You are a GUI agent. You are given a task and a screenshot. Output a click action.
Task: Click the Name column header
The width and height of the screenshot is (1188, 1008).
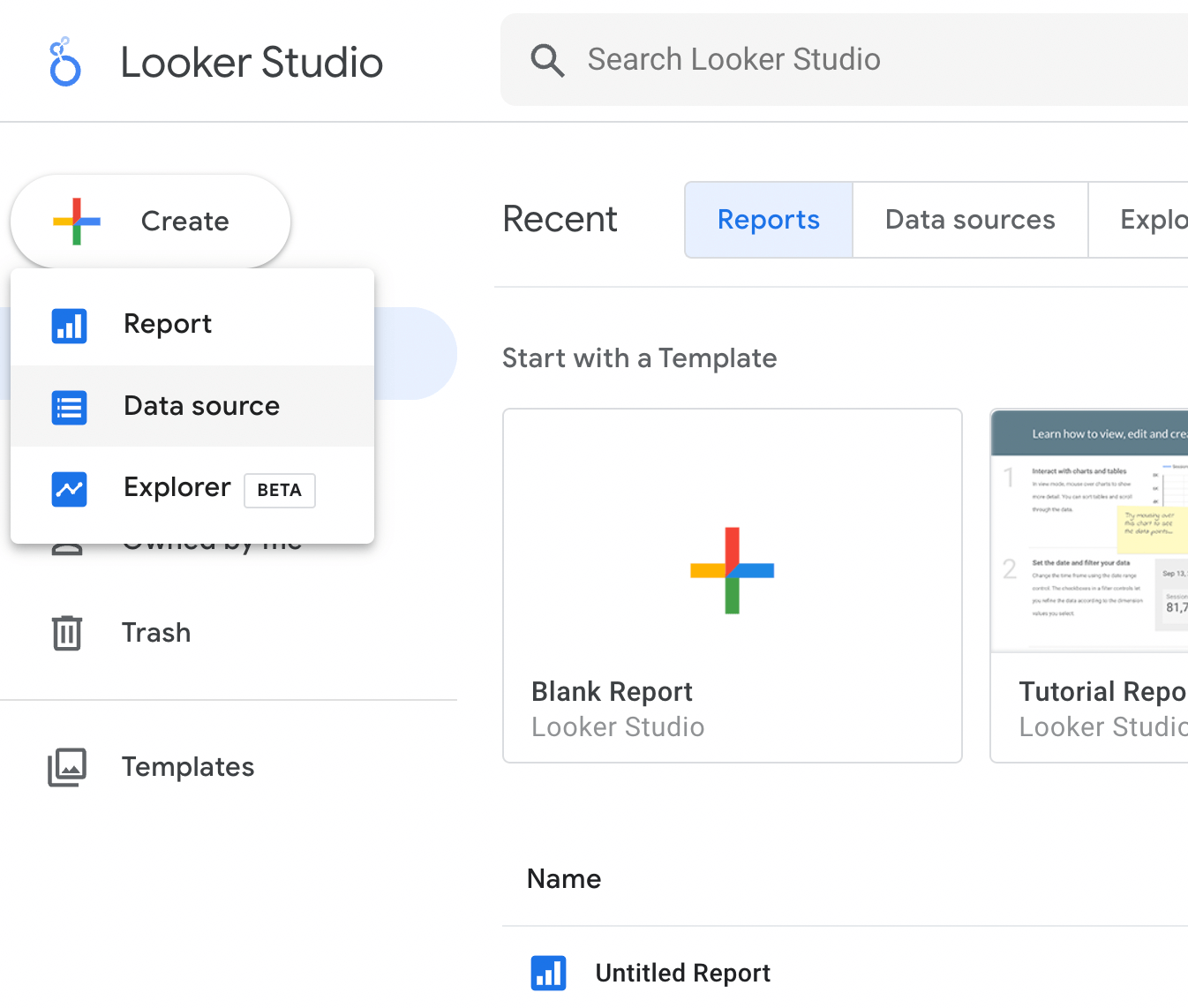pyautogui.click(x=564, y=879)
